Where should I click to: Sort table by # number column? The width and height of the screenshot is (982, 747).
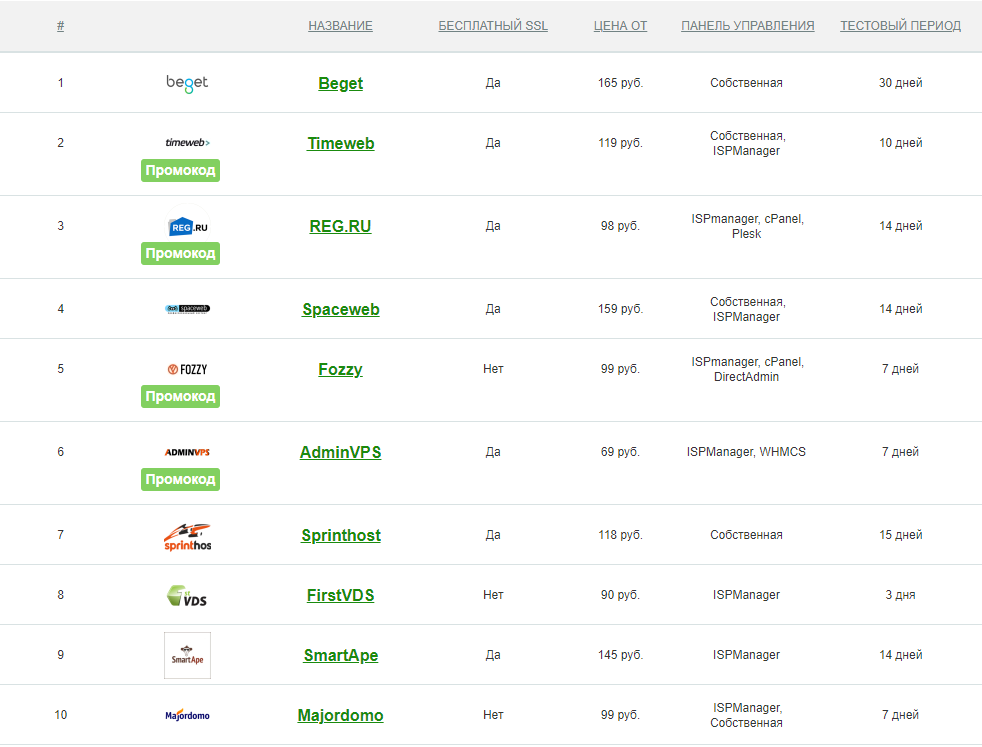click(x=61, y=26)
